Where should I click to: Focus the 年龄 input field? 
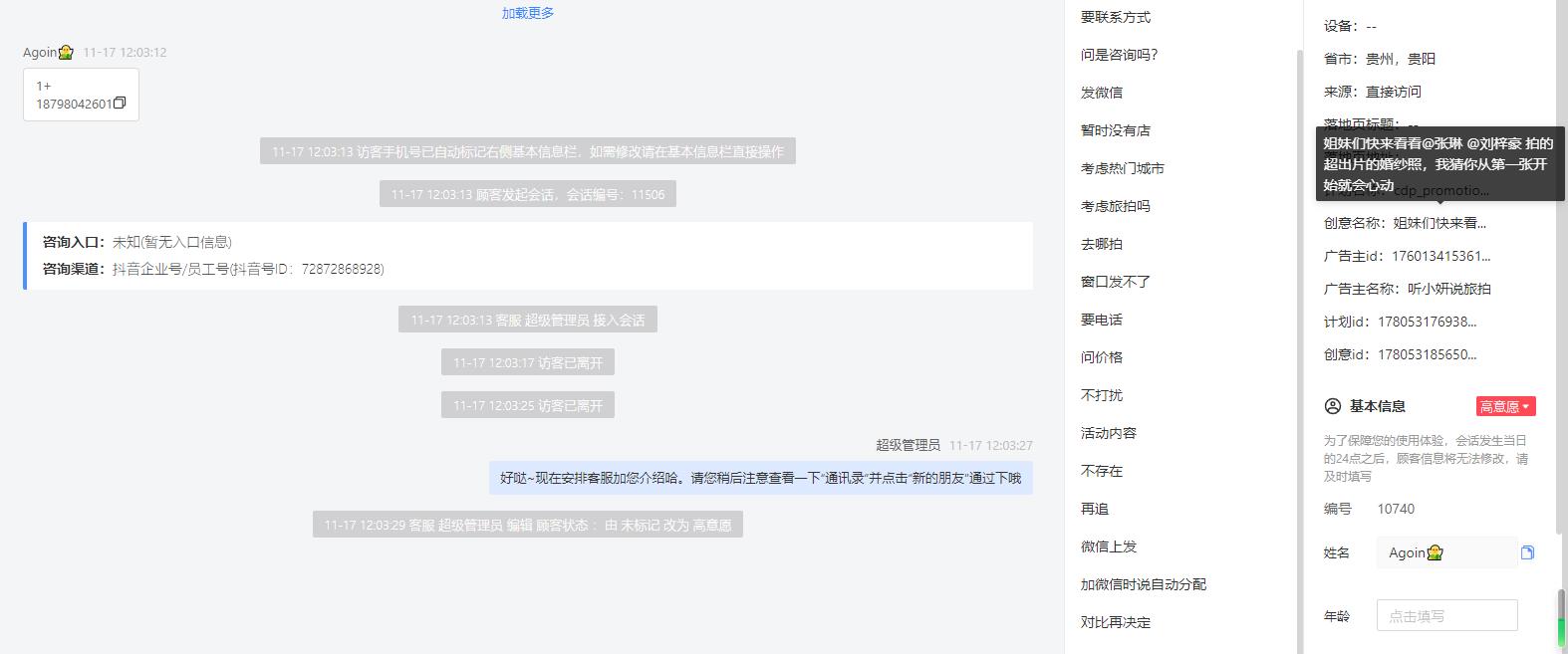1447,615
